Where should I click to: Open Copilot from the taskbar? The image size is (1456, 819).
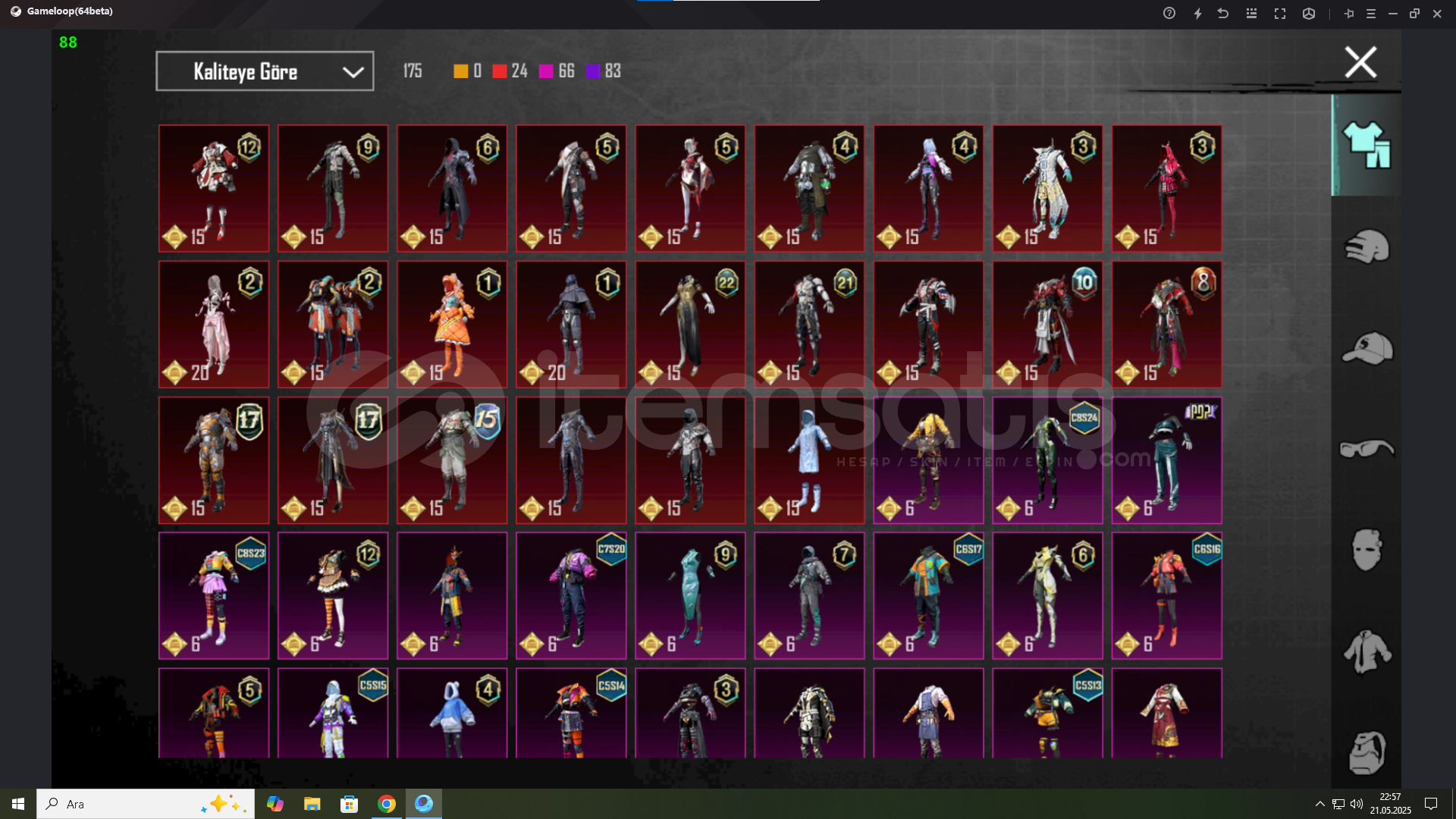click(x=275, y=804)
